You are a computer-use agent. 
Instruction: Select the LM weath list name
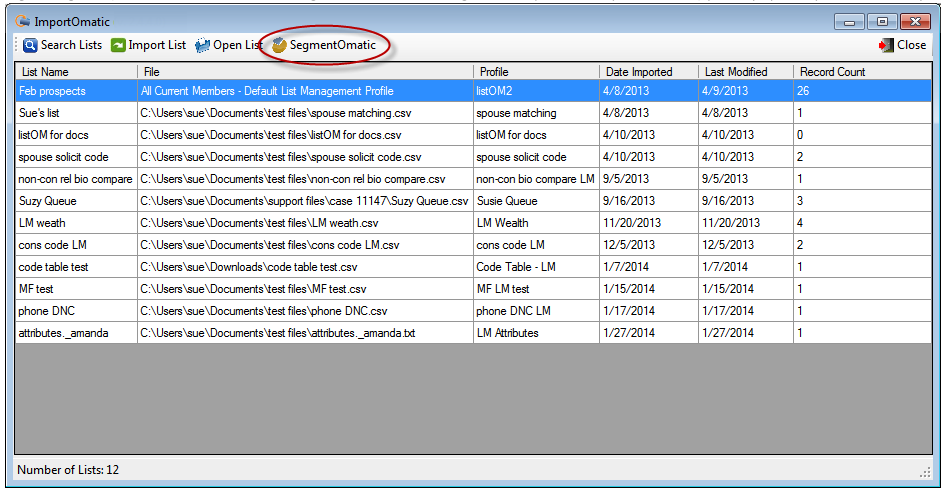pyautogui.click(x=42, y=223)
